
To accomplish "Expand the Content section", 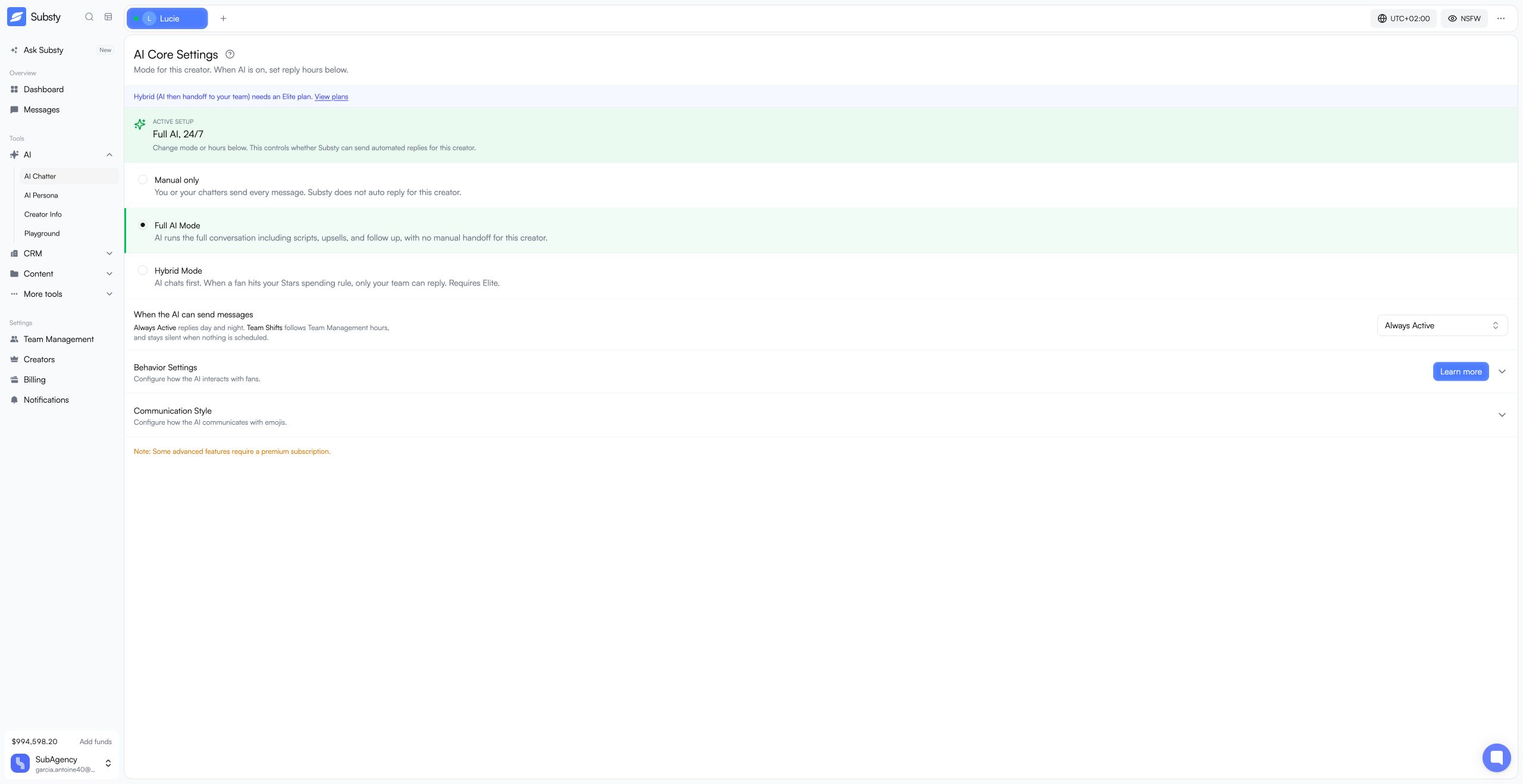I will pos(109,274).
